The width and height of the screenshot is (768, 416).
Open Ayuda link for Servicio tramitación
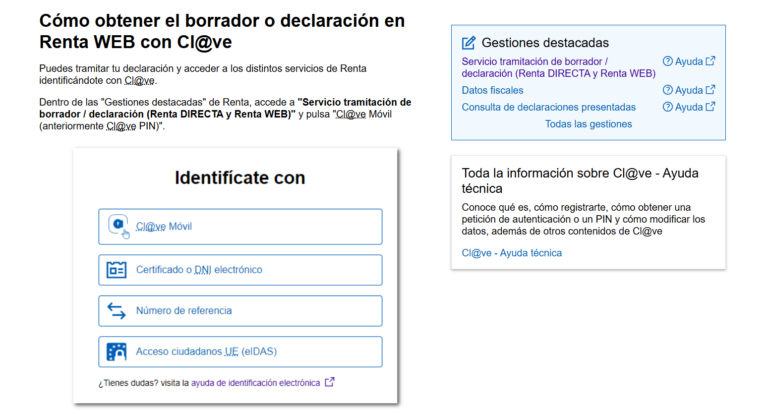(689, 61)
